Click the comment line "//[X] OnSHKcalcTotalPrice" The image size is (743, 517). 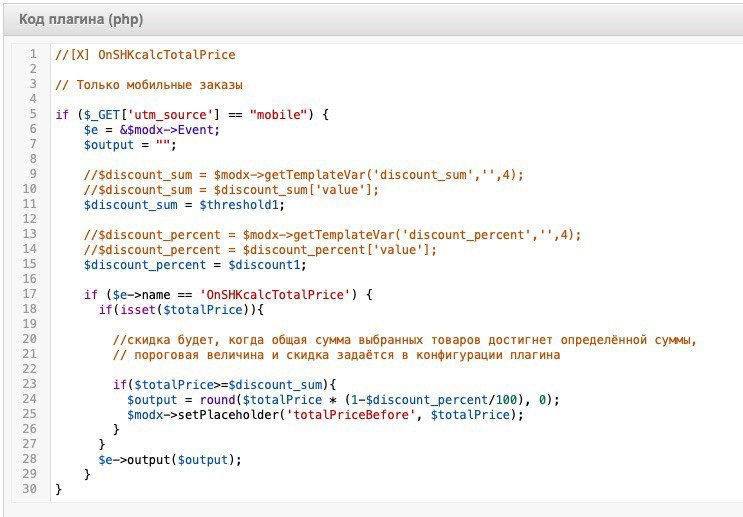point(145,54)
